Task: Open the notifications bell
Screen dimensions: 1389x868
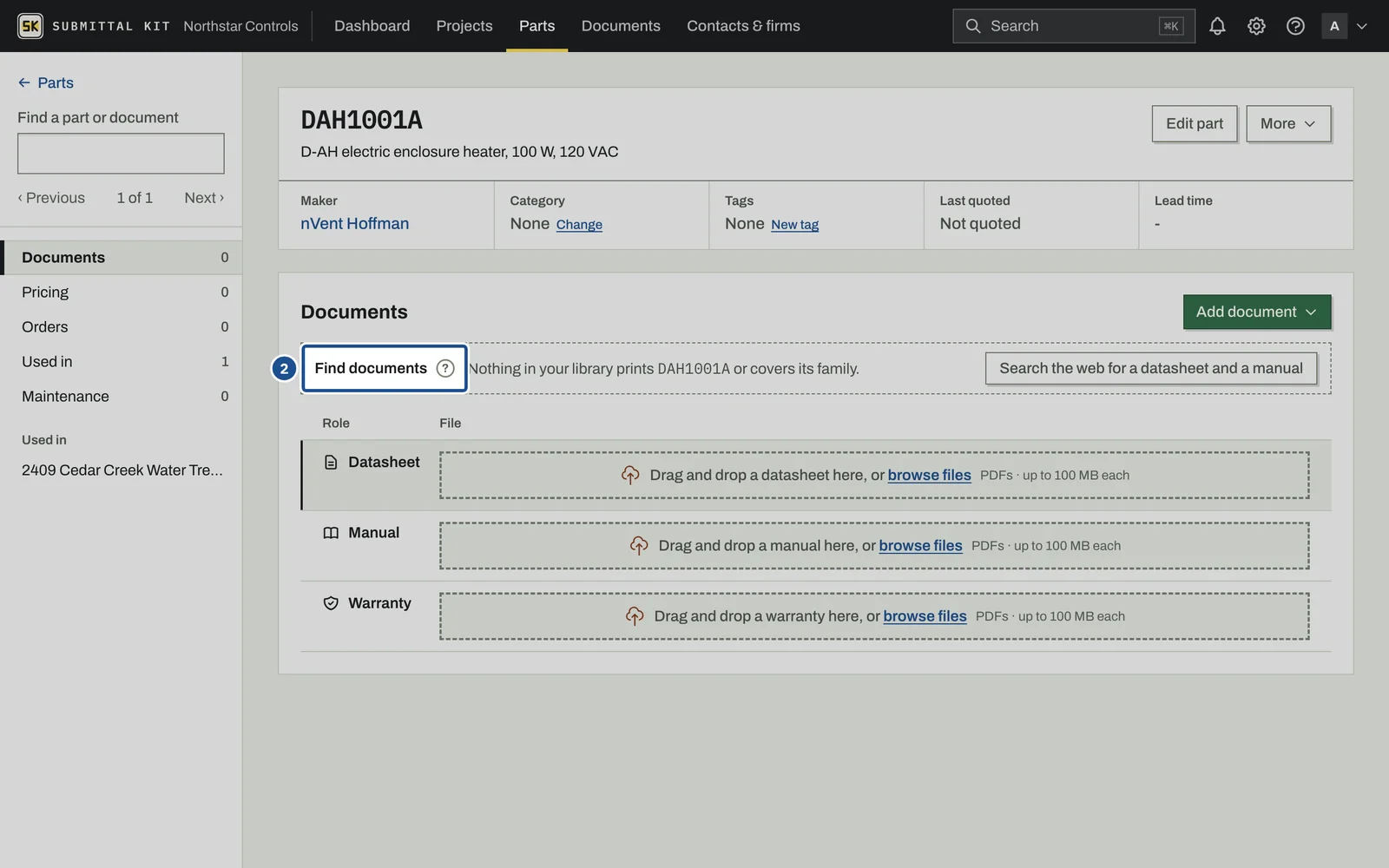Action: click(1217, 26)
